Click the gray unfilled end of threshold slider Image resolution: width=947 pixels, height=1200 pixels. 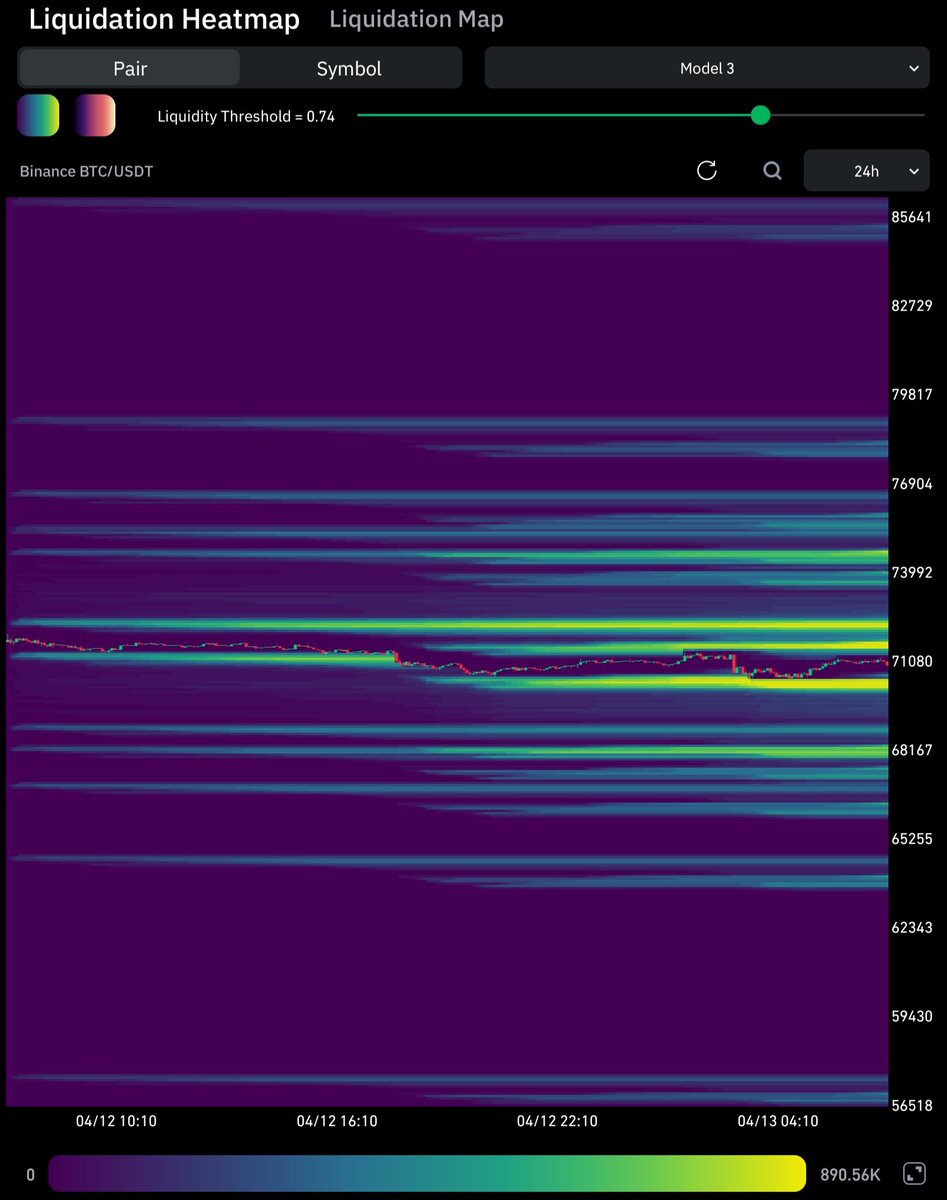850,115
